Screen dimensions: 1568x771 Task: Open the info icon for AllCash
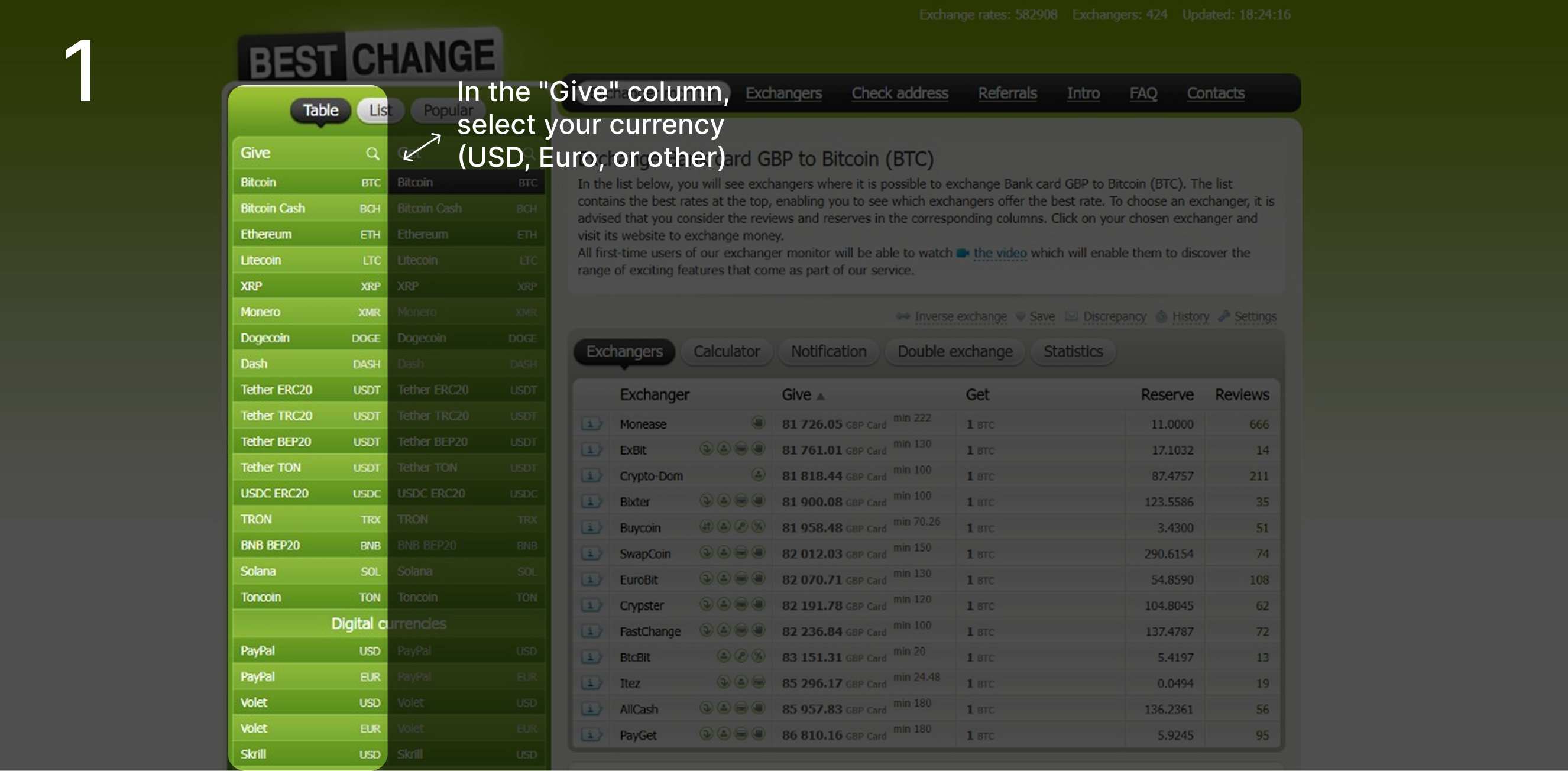[591, 709]
